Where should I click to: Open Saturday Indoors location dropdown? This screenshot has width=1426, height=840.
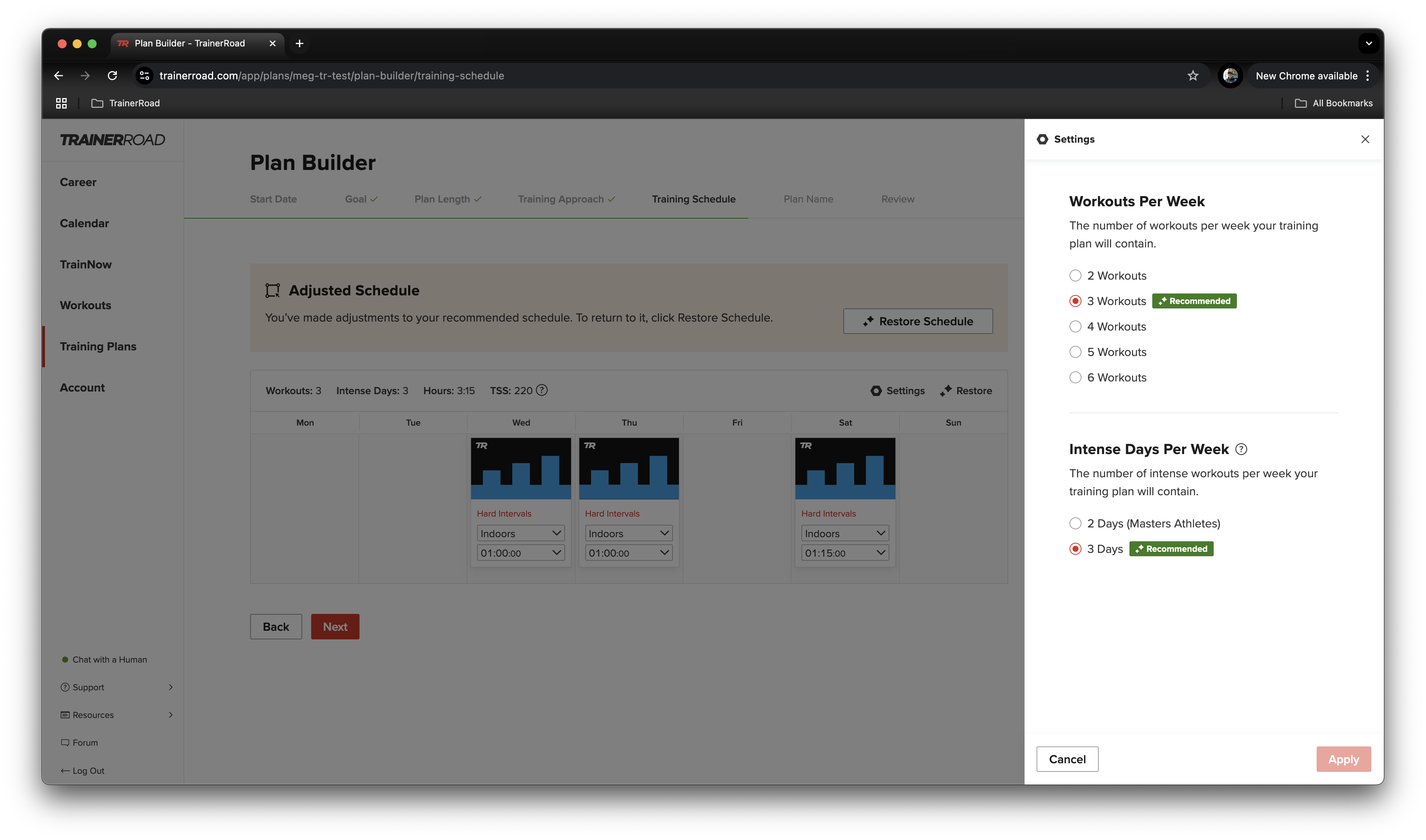click(x=845, y=533)
